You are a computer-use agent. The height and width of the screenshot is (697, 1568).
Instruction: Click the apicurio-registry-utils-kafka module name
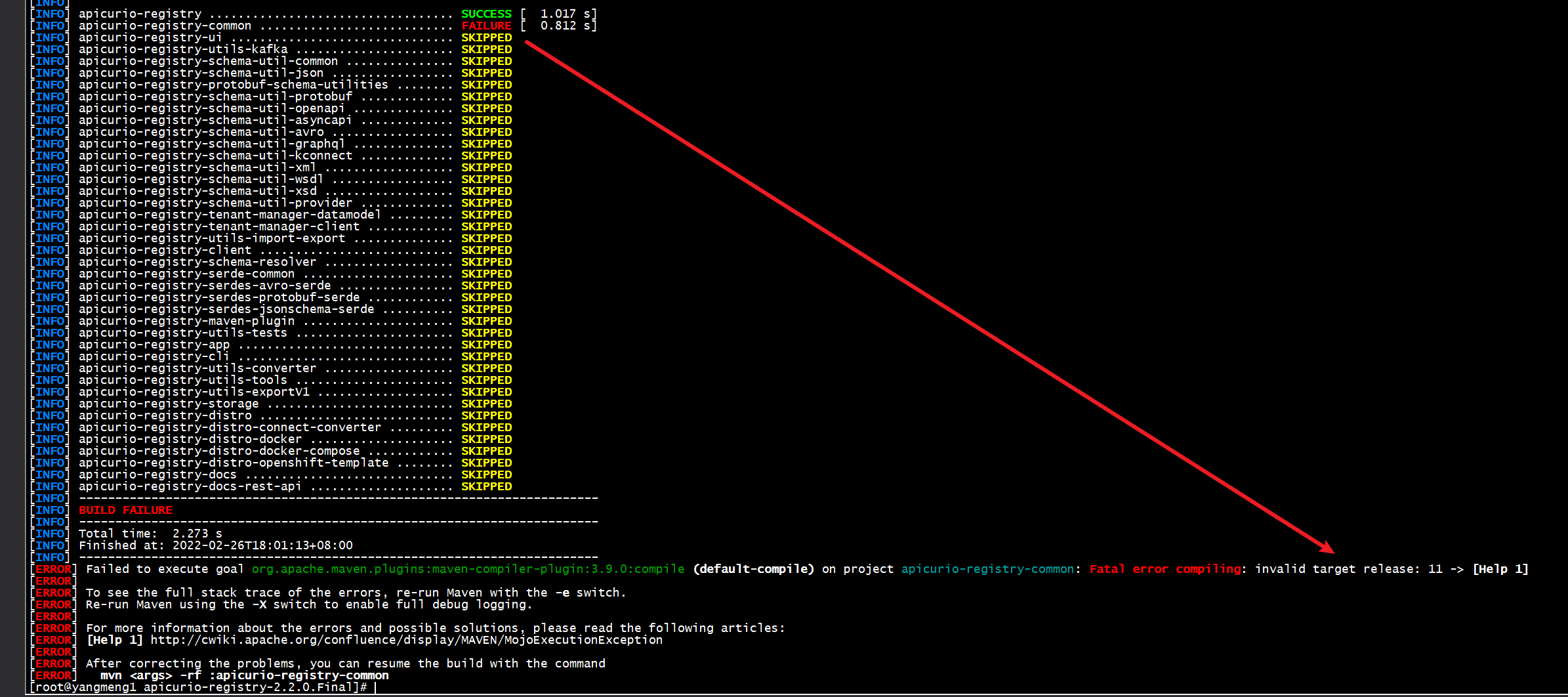pos(183,49)
